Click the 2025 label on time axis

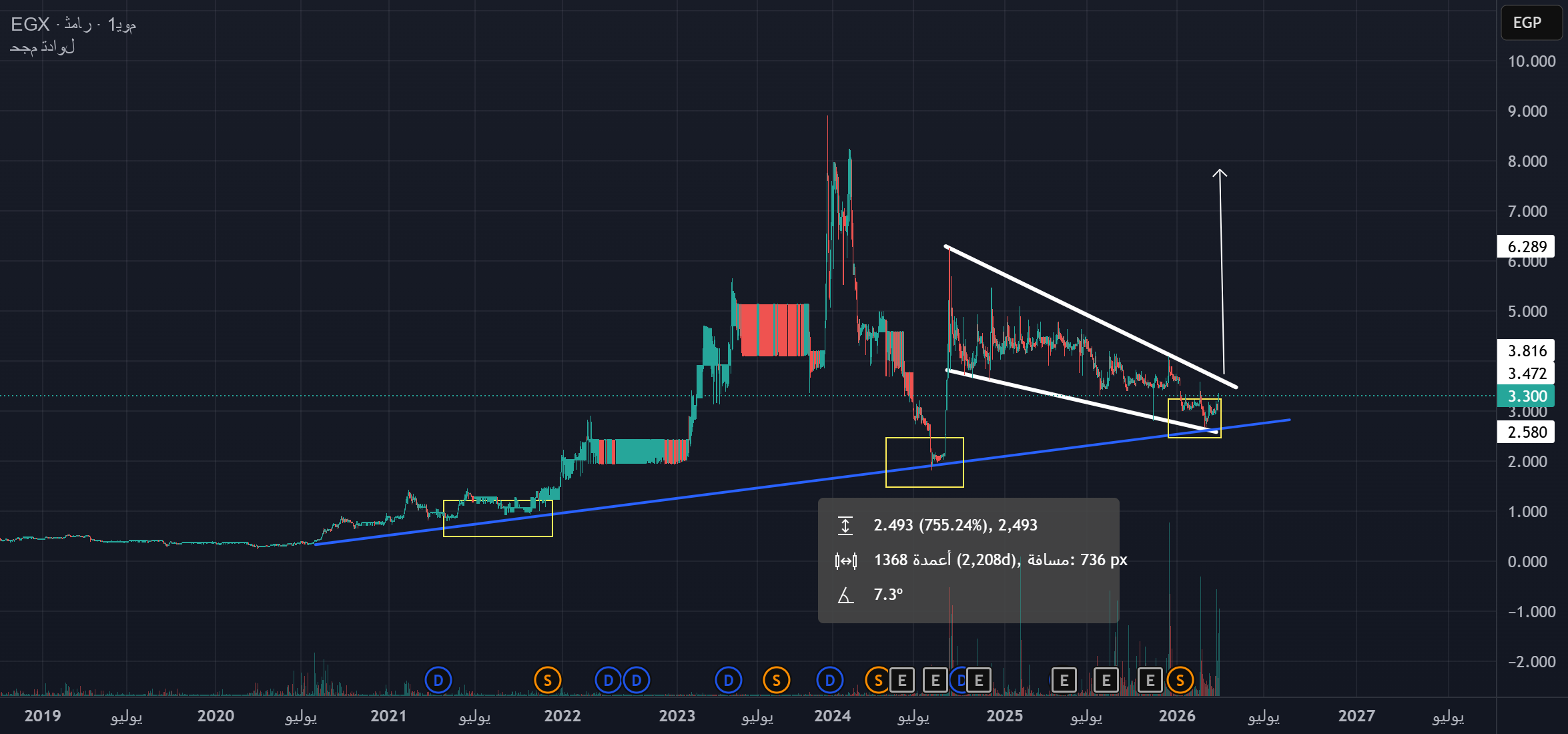[1004, 716]
